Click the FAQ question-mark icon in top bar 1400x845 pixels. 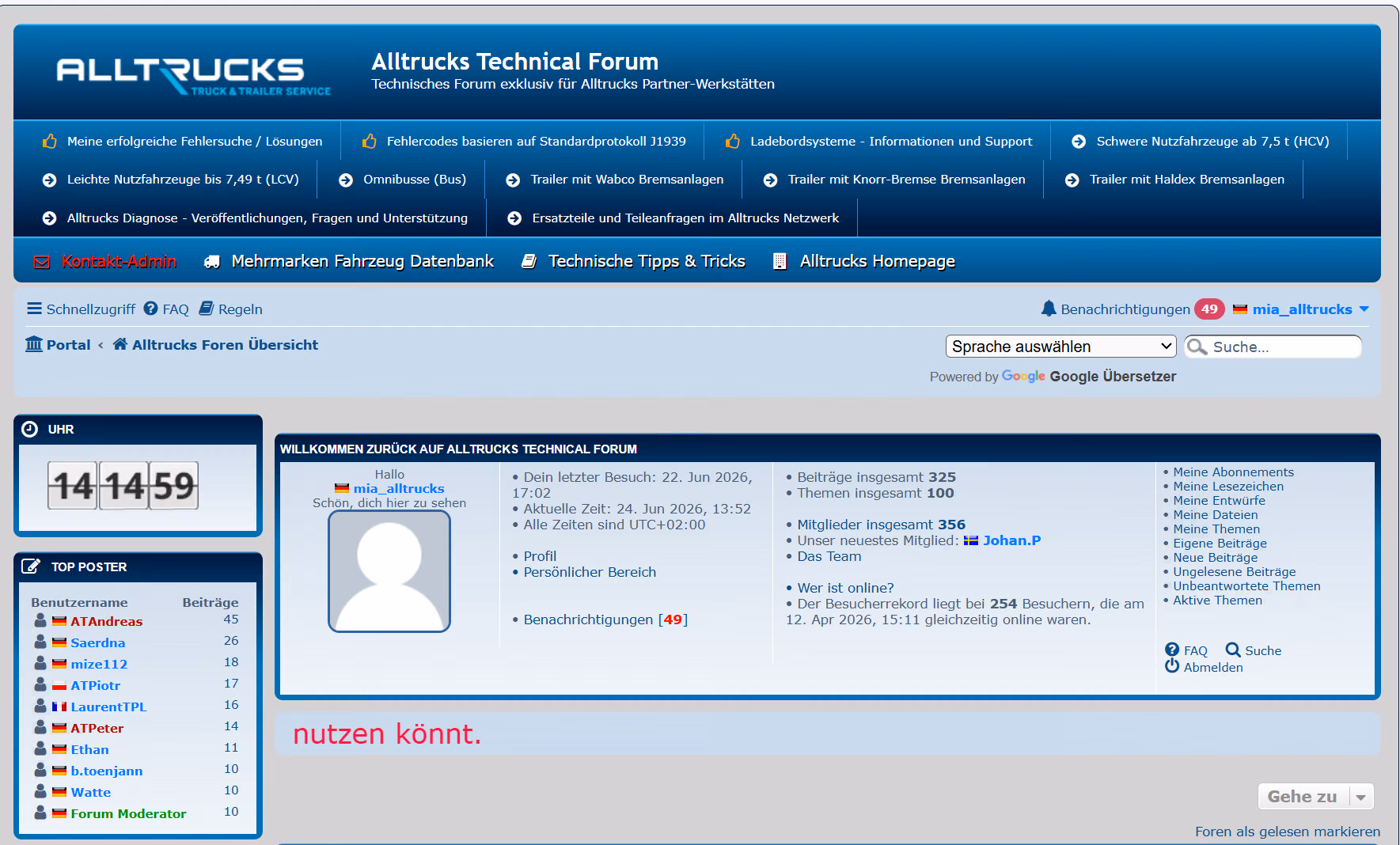tap(150, 309)
